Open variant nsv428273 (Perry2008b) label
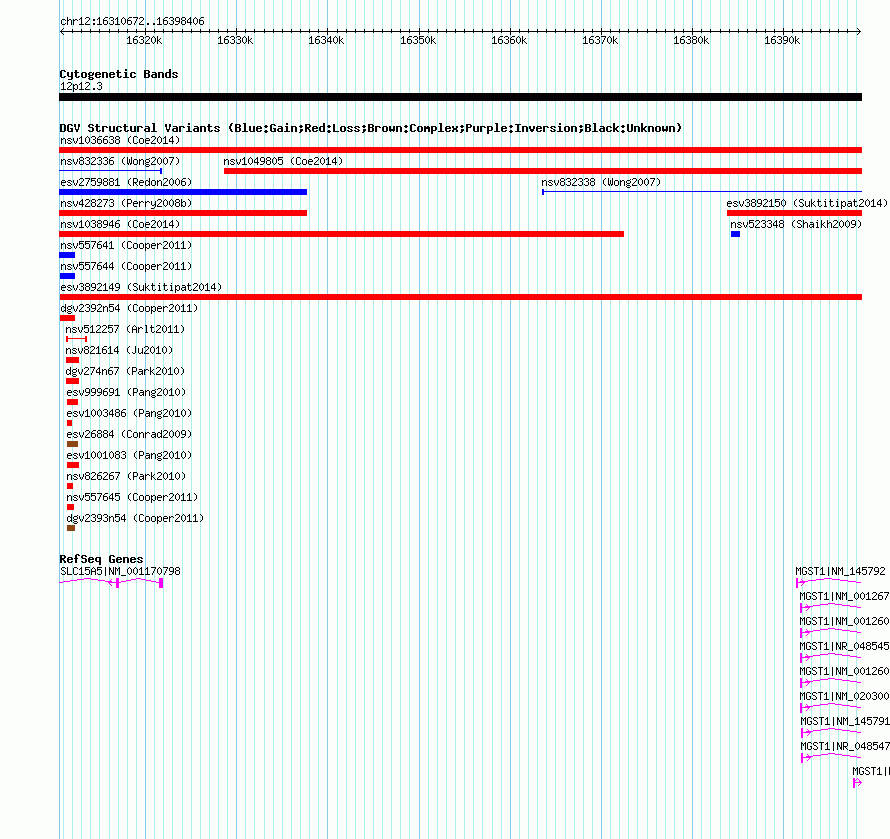Screen dimensions: 890x839 tap(126, 203)
